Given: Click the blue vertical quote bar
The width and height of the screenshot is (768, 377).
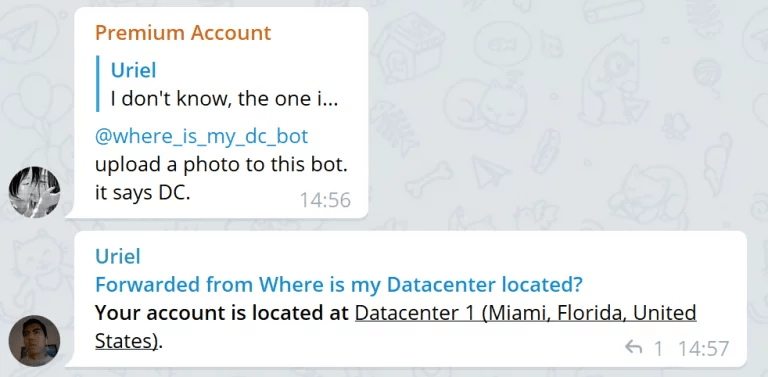Looking at the screenshot, I should pyautogui.click(x=97, y=84).
